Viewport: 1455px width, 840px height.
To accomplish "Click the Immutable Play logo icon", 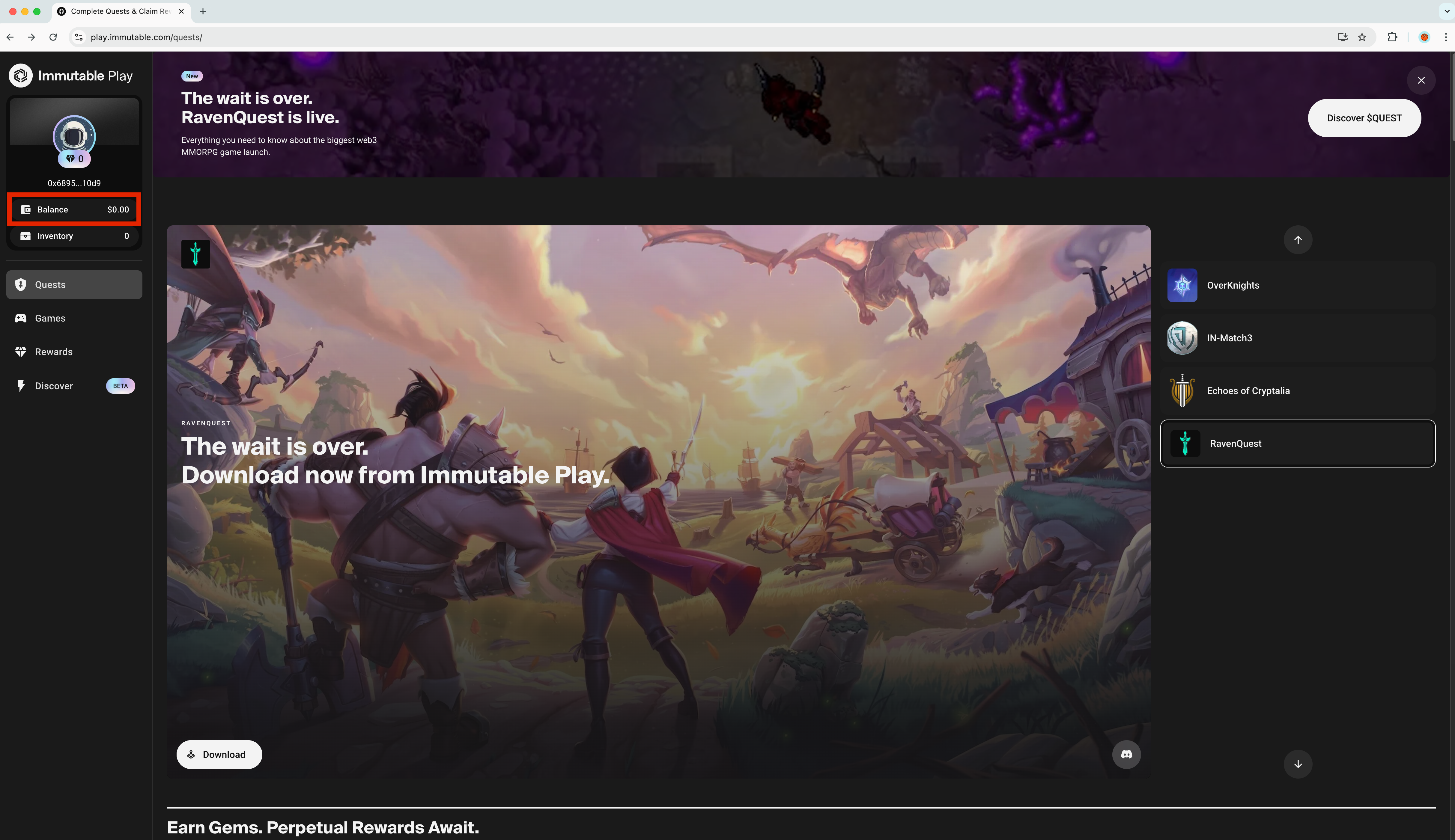I will (x=21, y=76).
